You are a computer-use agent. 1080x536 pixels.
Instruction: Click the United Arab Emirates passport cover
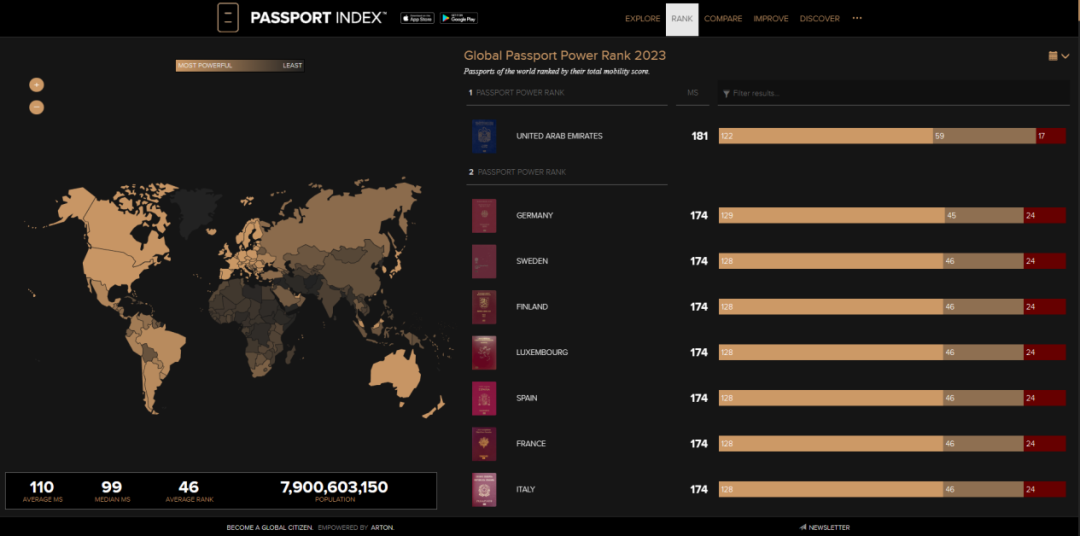click(484, 136)
